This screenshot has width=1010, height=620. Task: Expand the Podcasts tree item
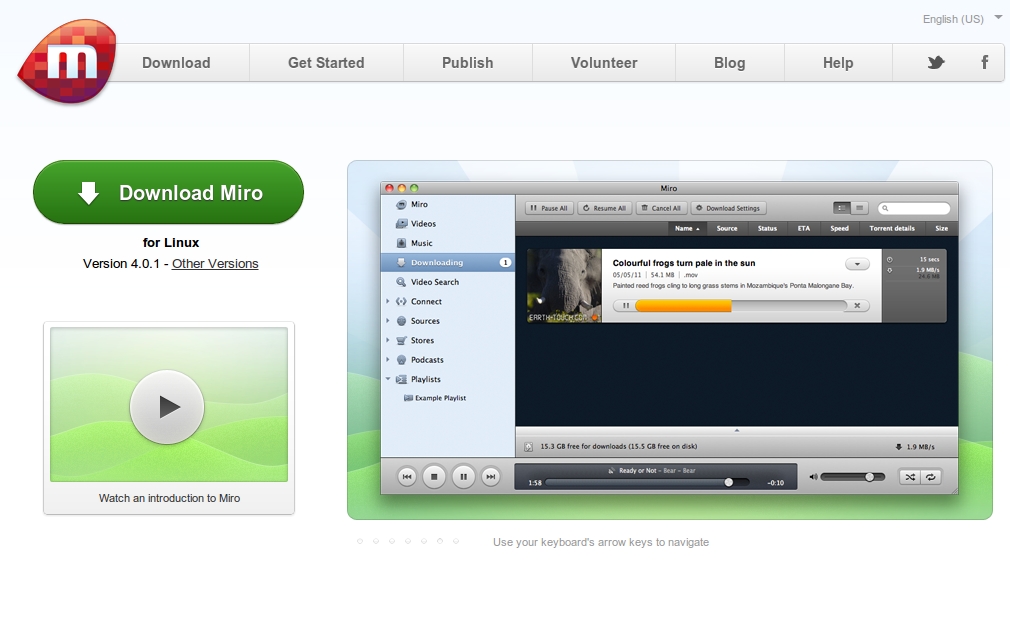pos(388,359)
